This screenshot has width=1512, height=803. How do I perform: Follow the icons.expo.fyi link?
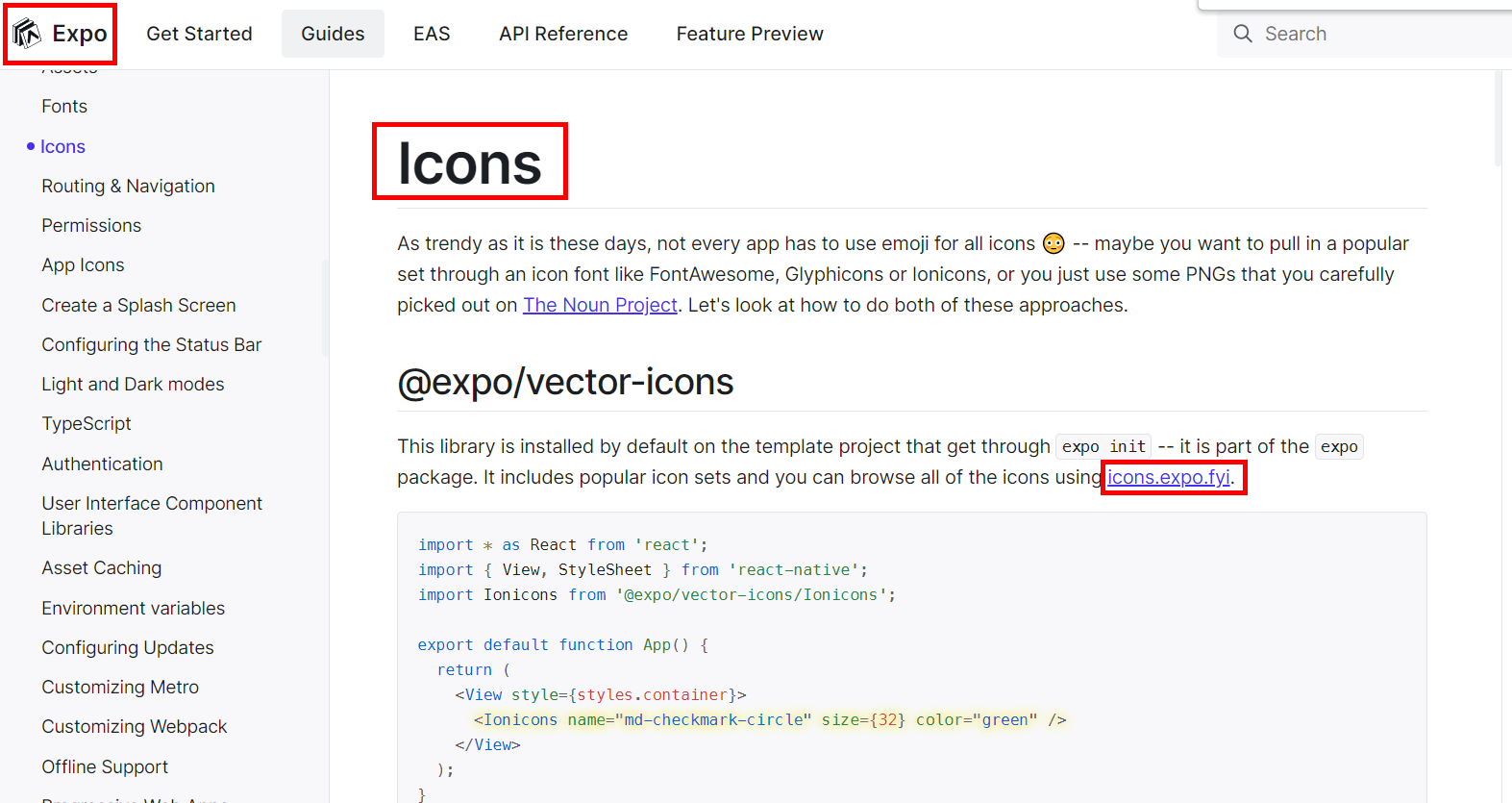coord(1169,477)
